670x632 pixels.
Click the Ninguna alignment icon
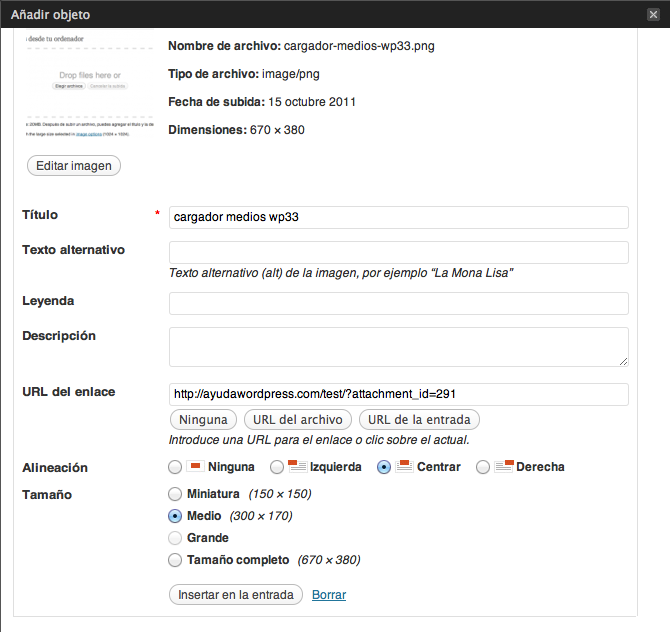tap(195, 466)
